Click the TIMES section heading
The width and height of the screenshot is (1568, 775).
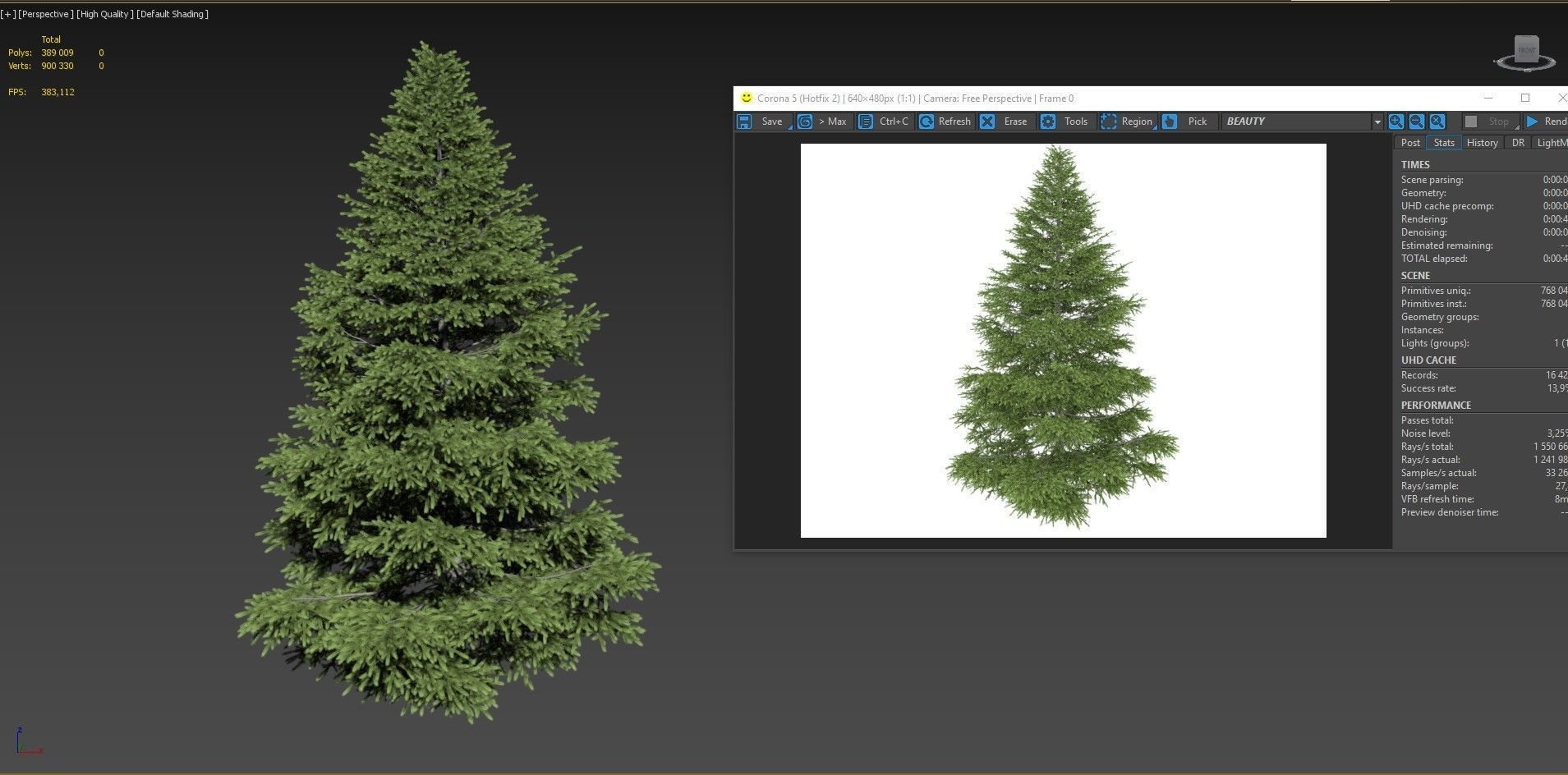tap(1415, 165)
